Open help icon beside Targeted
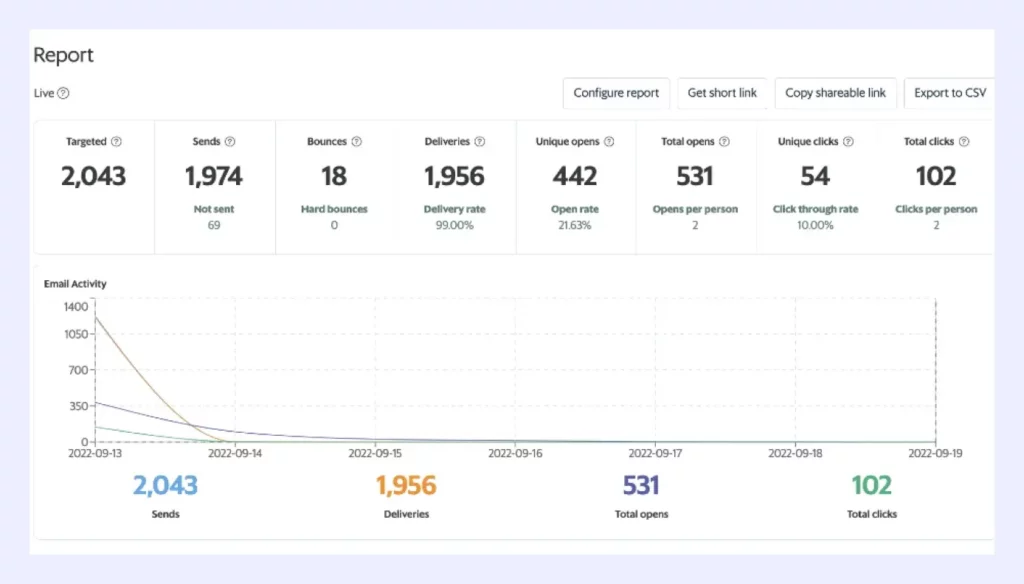Screen dimensions: 1024x584 pos(116,142)
